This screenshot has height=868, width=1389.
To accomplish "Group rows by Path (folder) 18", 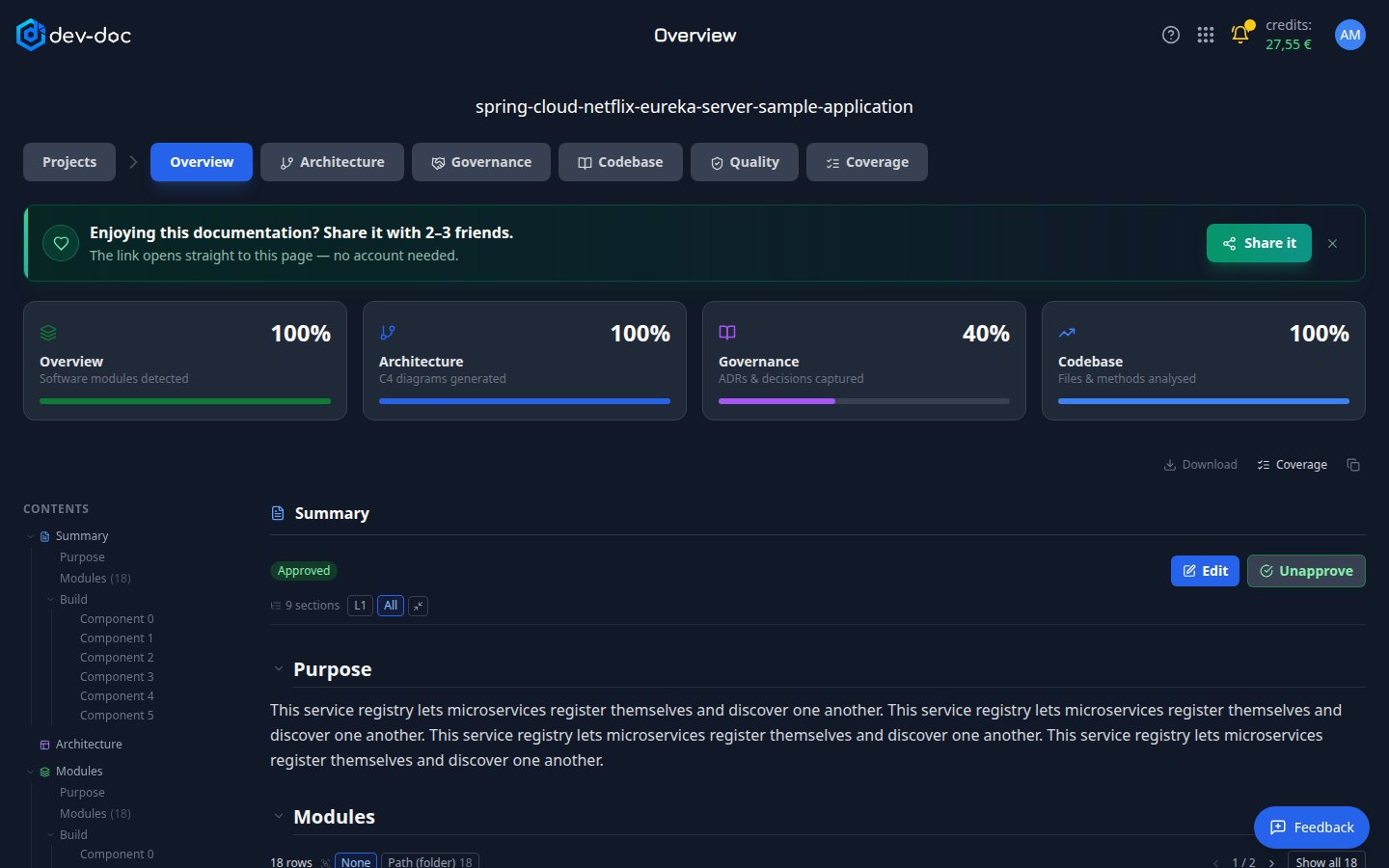I will tap(430, 861).
